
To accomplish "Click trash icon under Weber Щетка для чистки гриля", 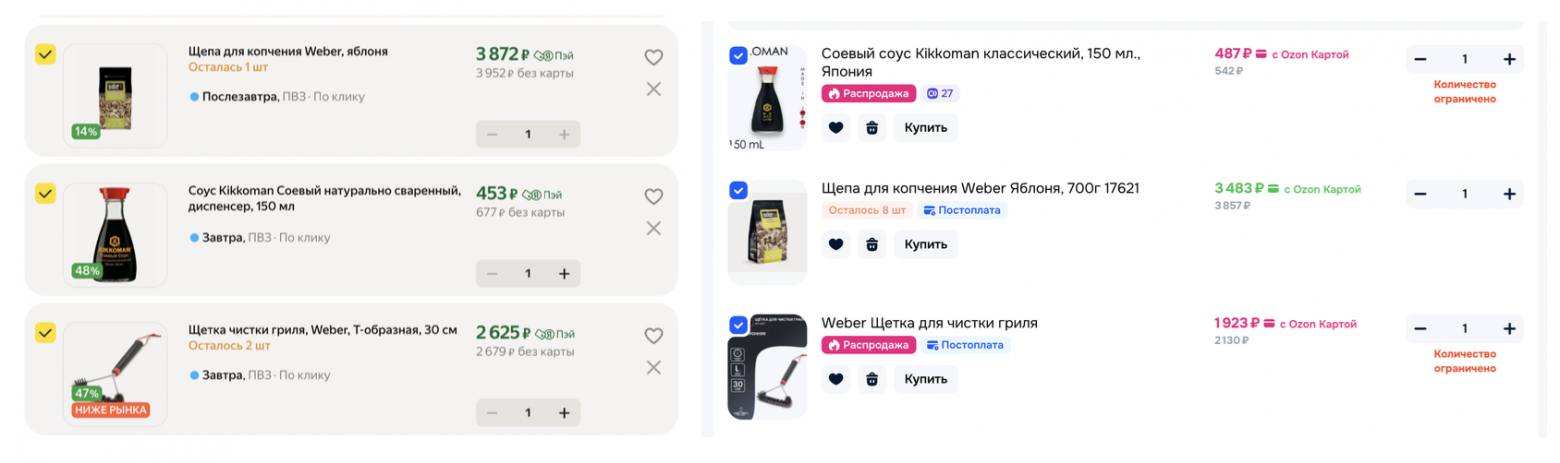I will coord(872,379).
